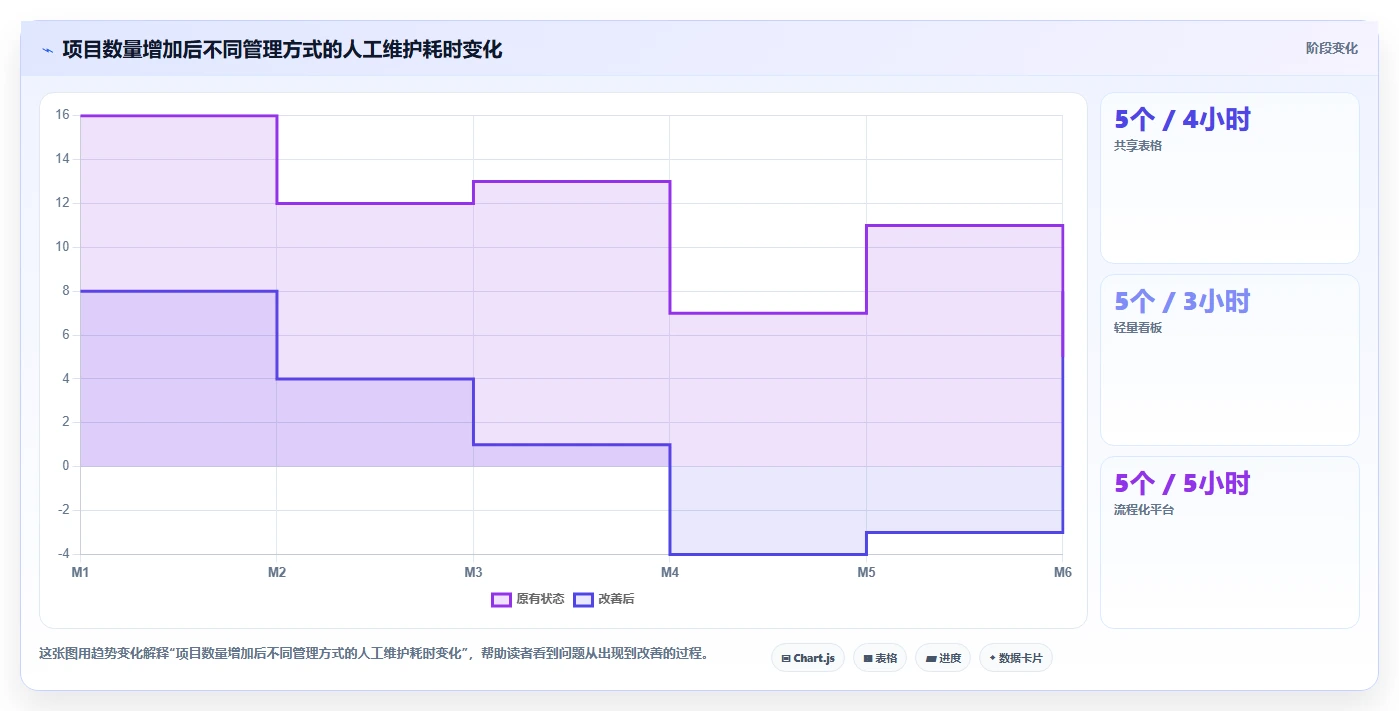Image resolution: width=1399 pixels, height=711 pixels.
Task: Click the M6 axis label
Action: 1063,573
